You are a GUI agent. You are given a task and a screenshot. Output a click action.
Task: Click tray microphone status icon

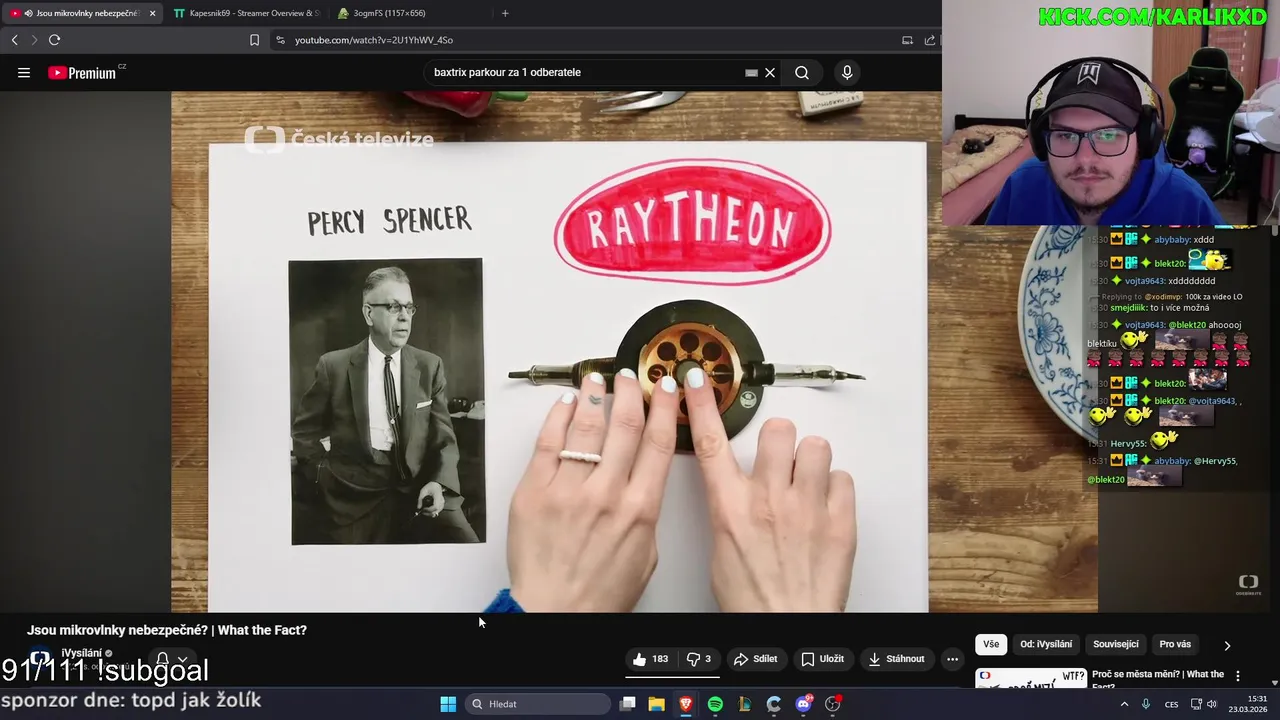[x=1146, y=704]
